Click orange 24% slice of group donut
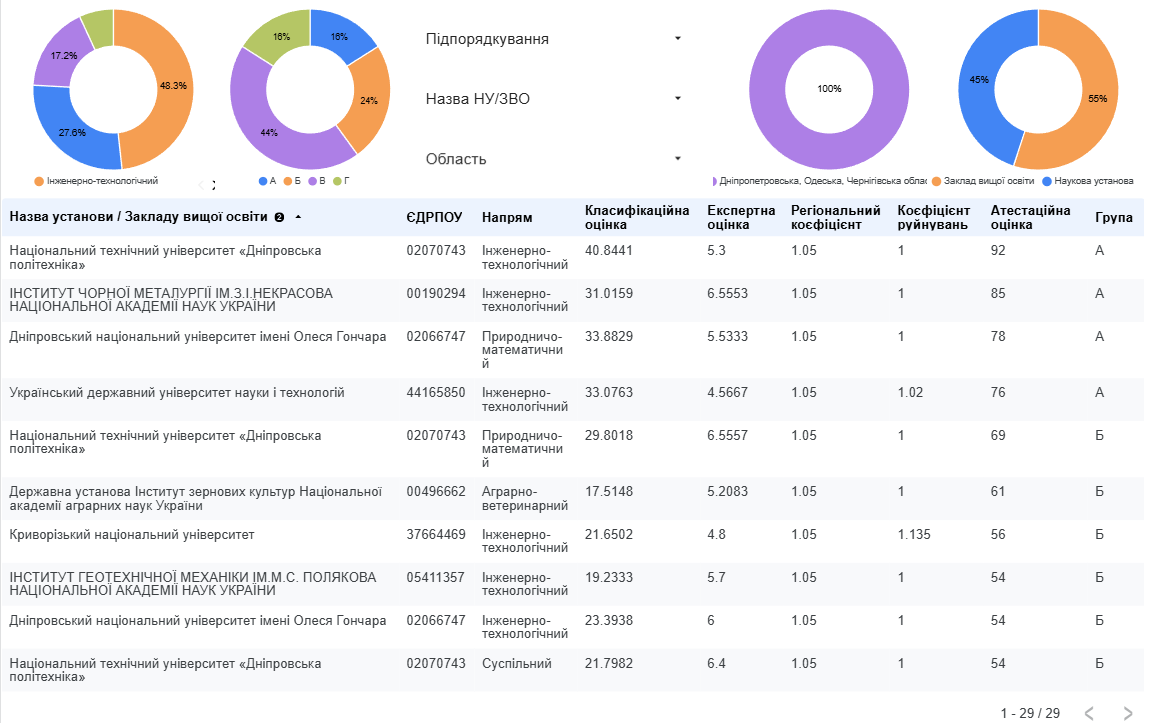The image size is (1149, 723). (369, 100)
